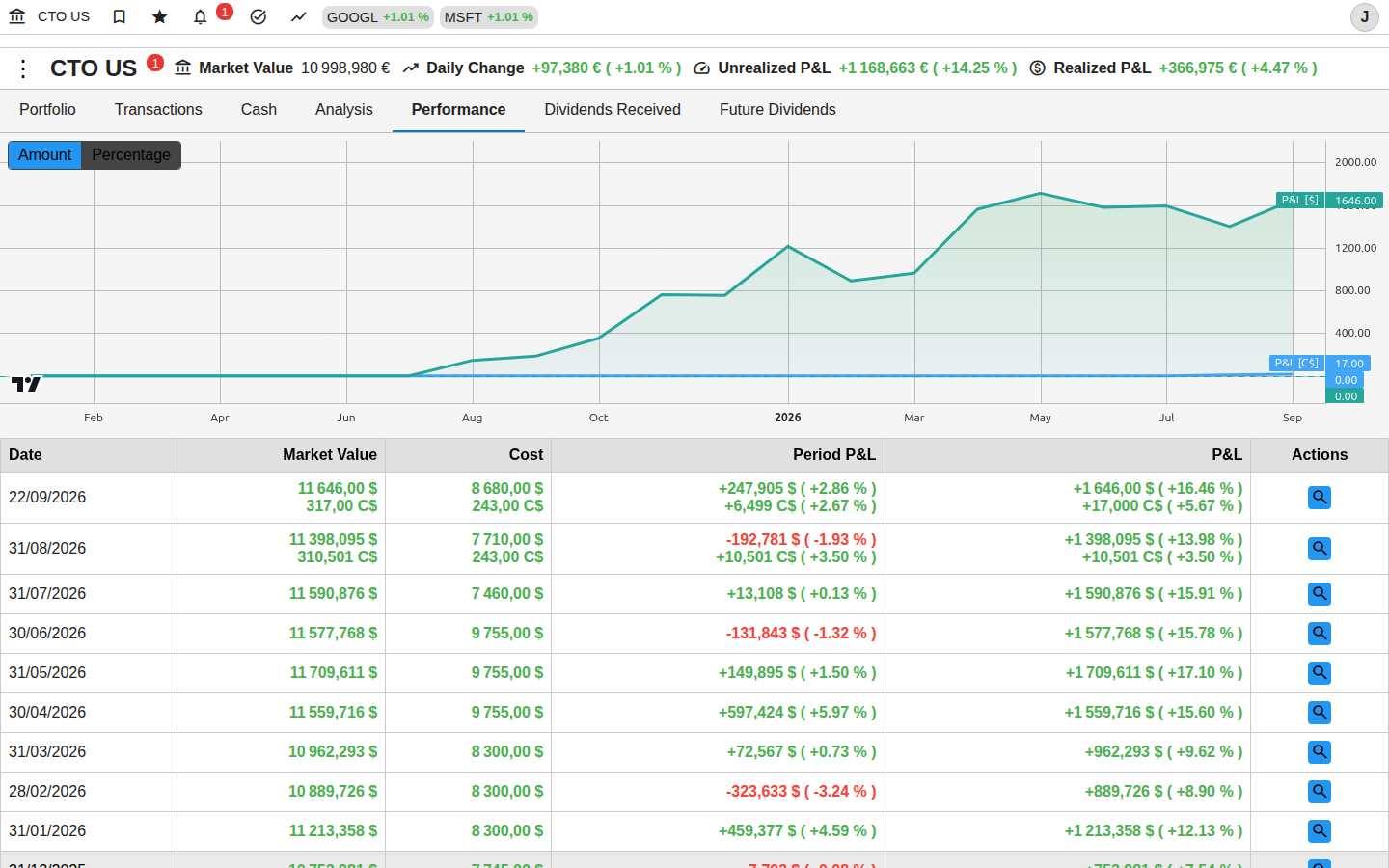Click the magnifier for 22/09/2026 row
Screen dimensions: 1389x868
[1320, 498]
